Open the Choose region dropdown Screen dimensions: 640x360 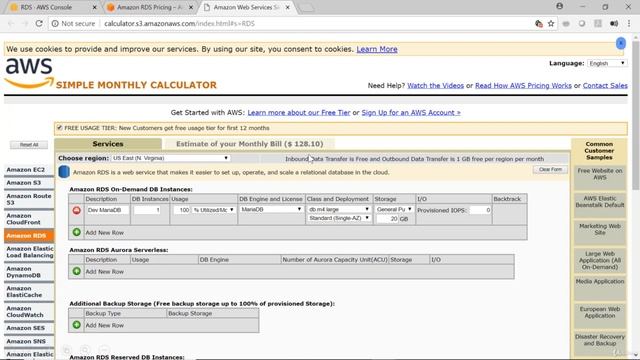171,158
